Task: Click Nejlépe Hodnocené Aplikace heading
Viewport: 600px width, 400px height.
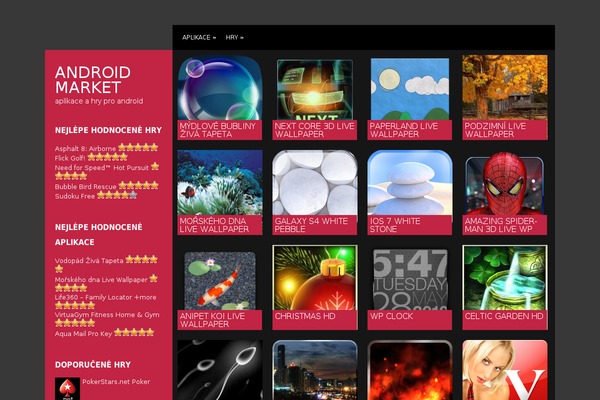Action: 99,235
